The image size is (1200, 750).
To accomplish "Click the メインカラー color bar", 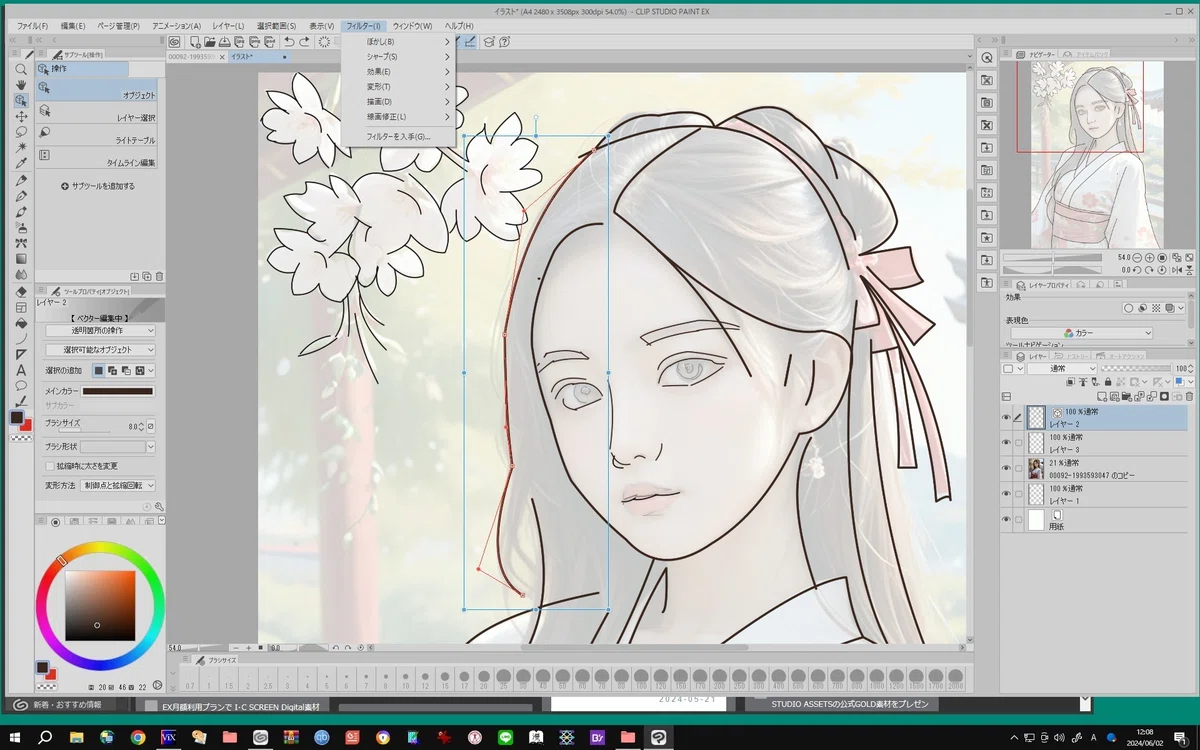I will coord(118,391).
